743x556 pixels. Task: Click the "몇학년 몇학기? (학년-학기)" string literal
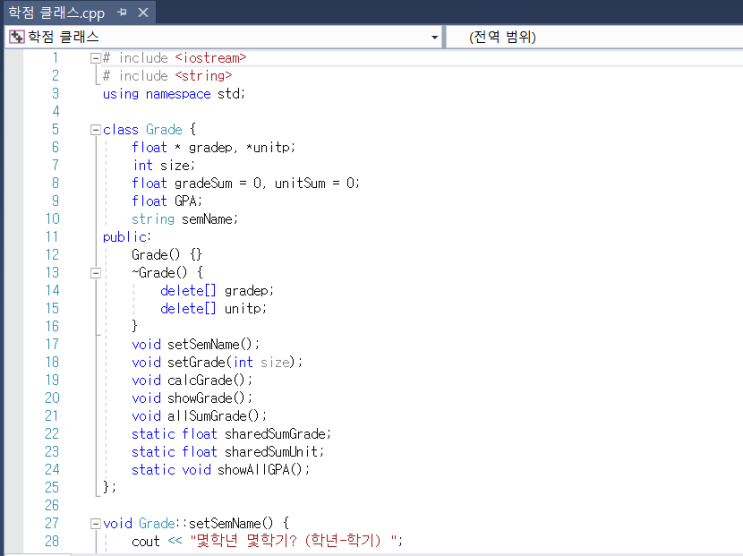tap(292, 541)
